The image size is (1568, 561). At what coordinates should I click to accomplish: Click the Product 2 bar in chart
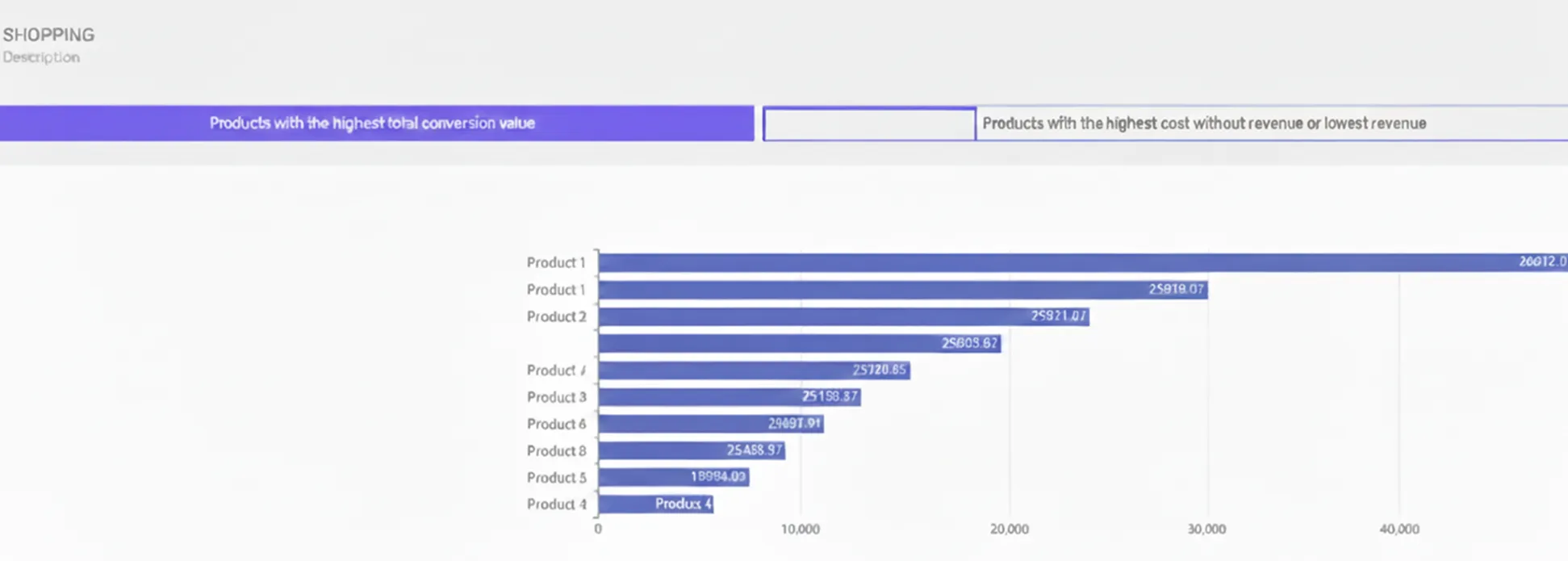coord(843,316)
